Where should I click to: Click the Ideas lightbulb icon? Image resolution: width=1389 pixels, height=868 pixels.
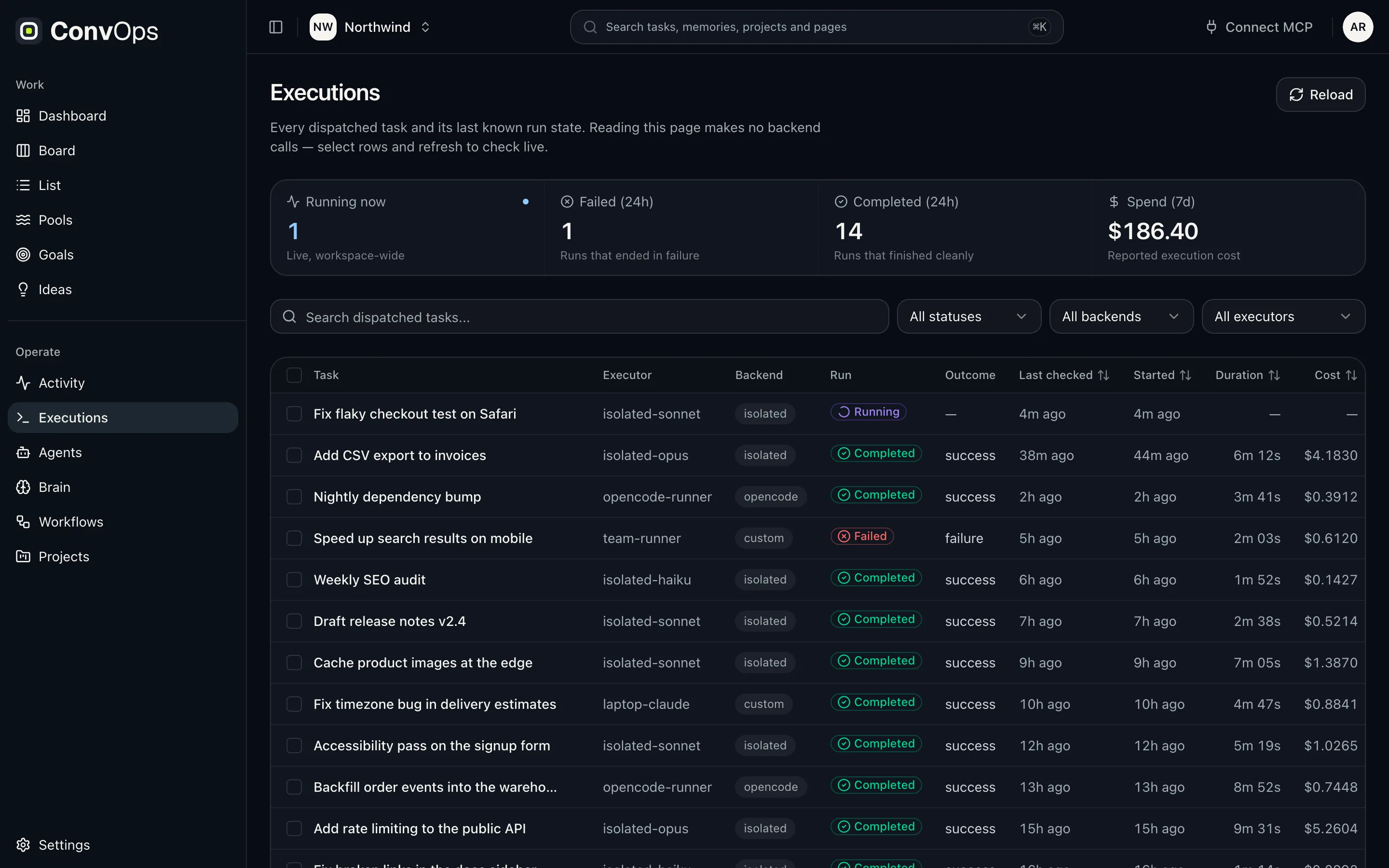tap(23, 289)
